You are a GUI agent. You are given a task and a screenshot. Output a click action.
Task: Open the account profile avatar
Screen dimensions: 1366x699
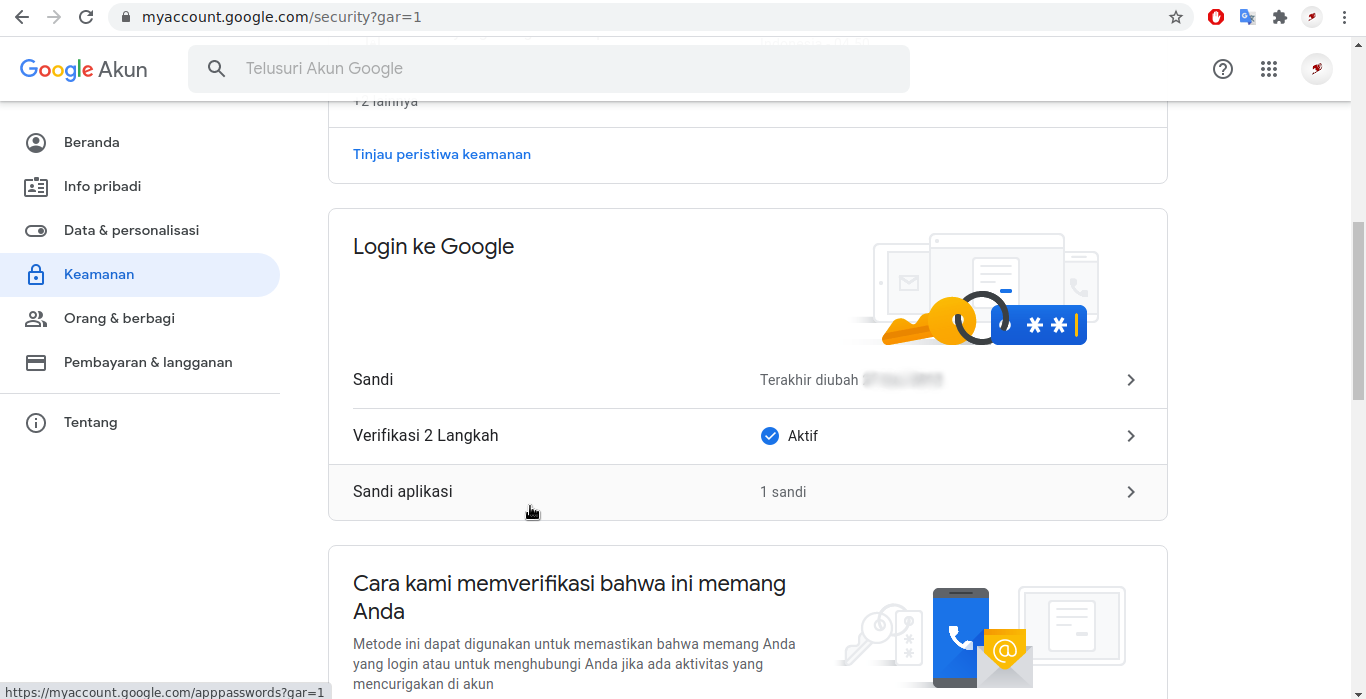(x=1316, y=69)
